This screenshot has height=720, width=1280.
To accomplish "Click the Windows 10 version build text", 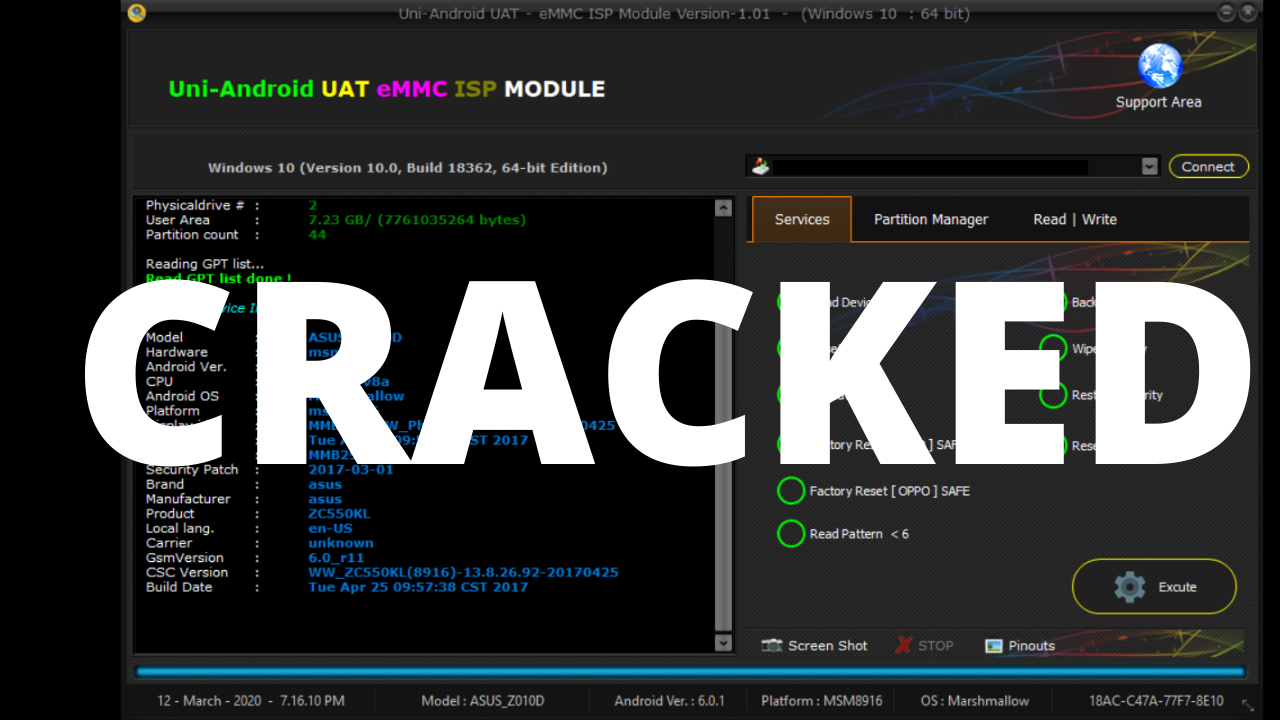I will click(x=407, y=168).
